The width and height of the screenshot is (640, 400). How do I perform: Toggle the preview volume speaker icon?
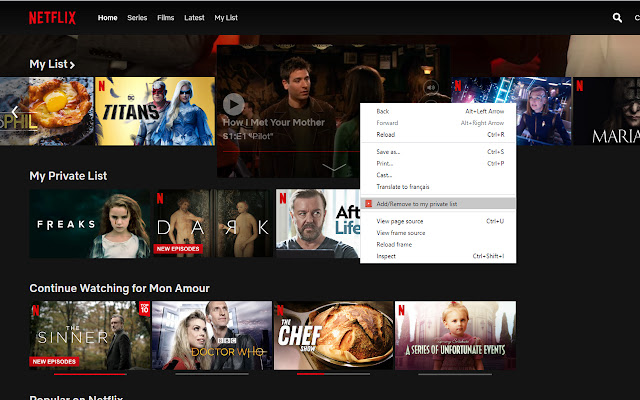click(x=431, y=87)
